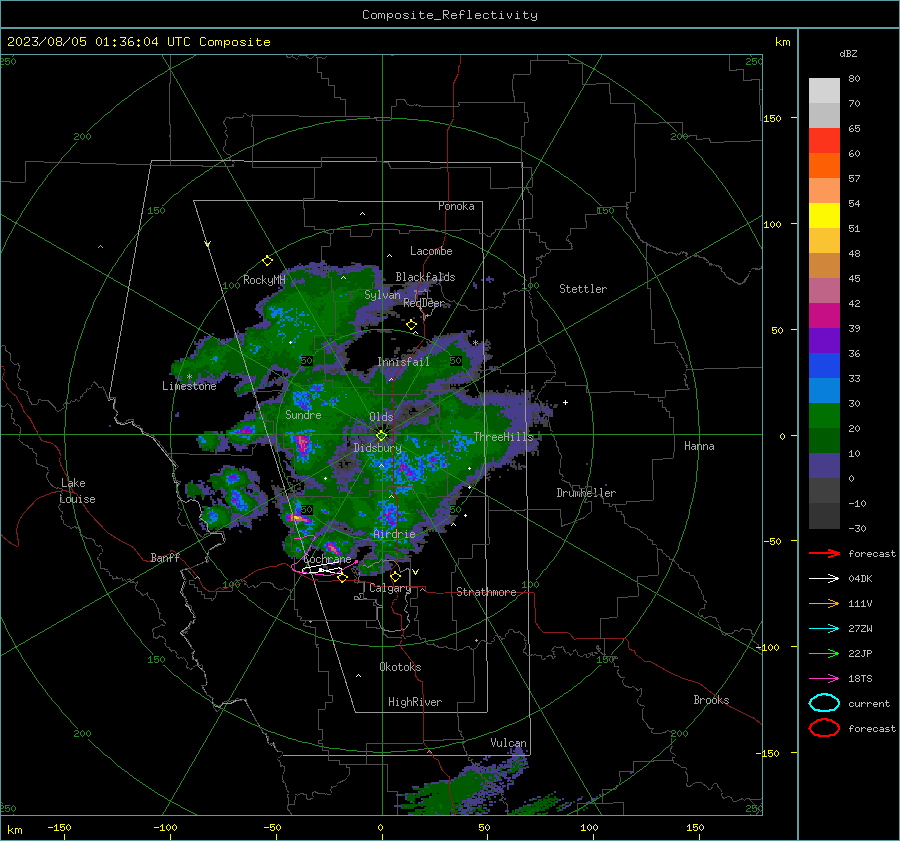Select the light gray 80 dBZ legend swatch
The image size is (900, 841).
click(x=824, y=90)
